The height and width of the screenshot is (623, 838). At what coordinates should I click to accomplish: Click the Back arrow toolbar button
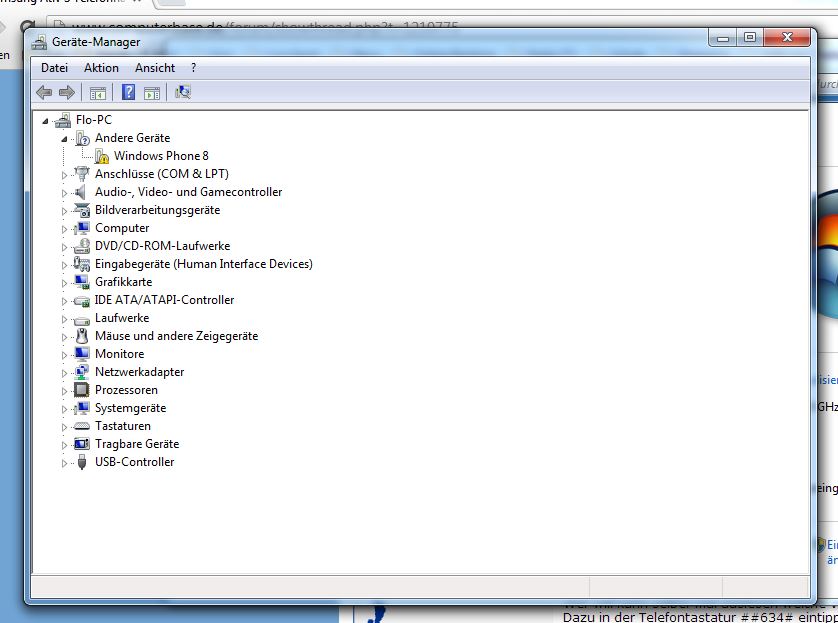point(44,92)
